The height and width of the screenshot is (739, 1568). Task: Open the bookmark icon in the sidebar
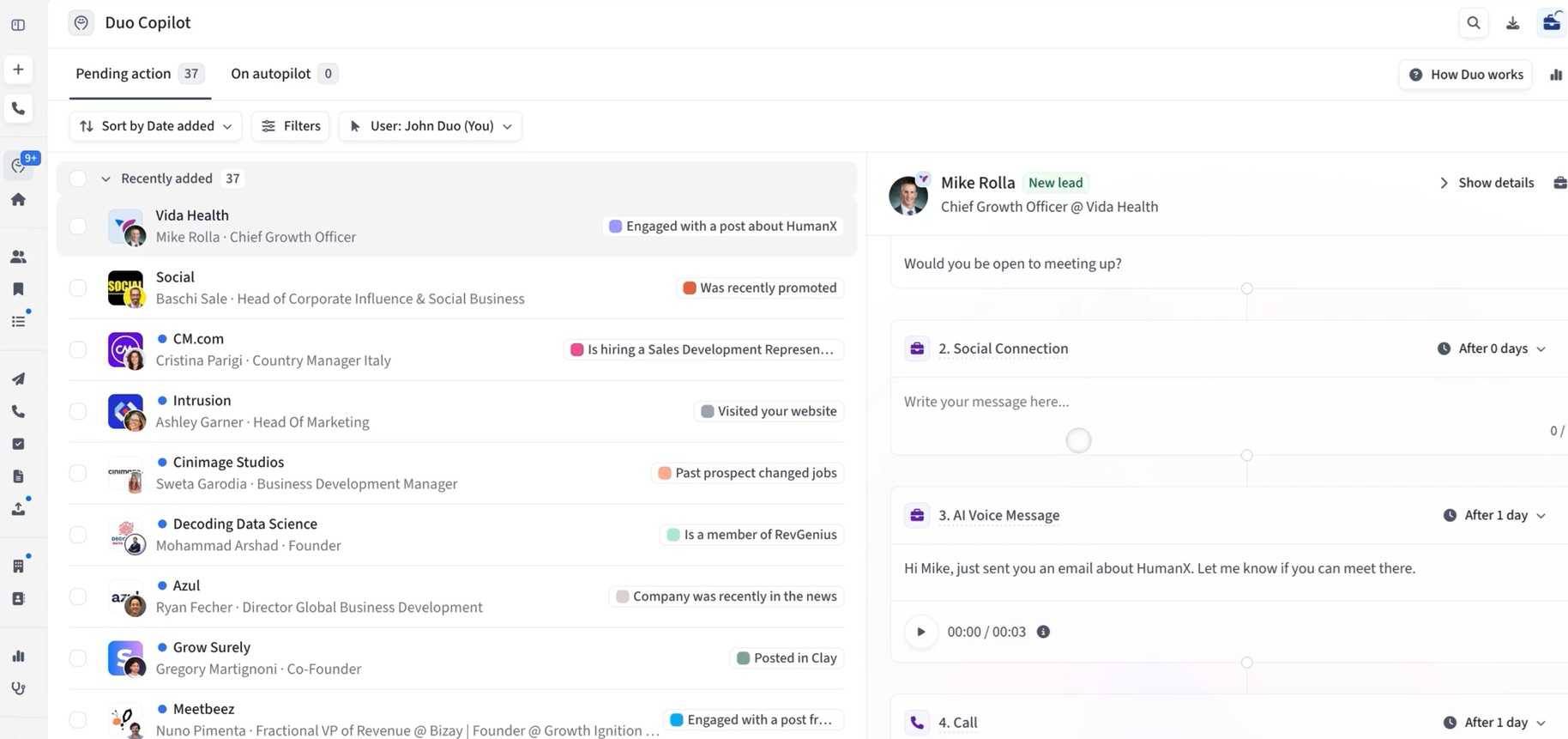[18, 289]
